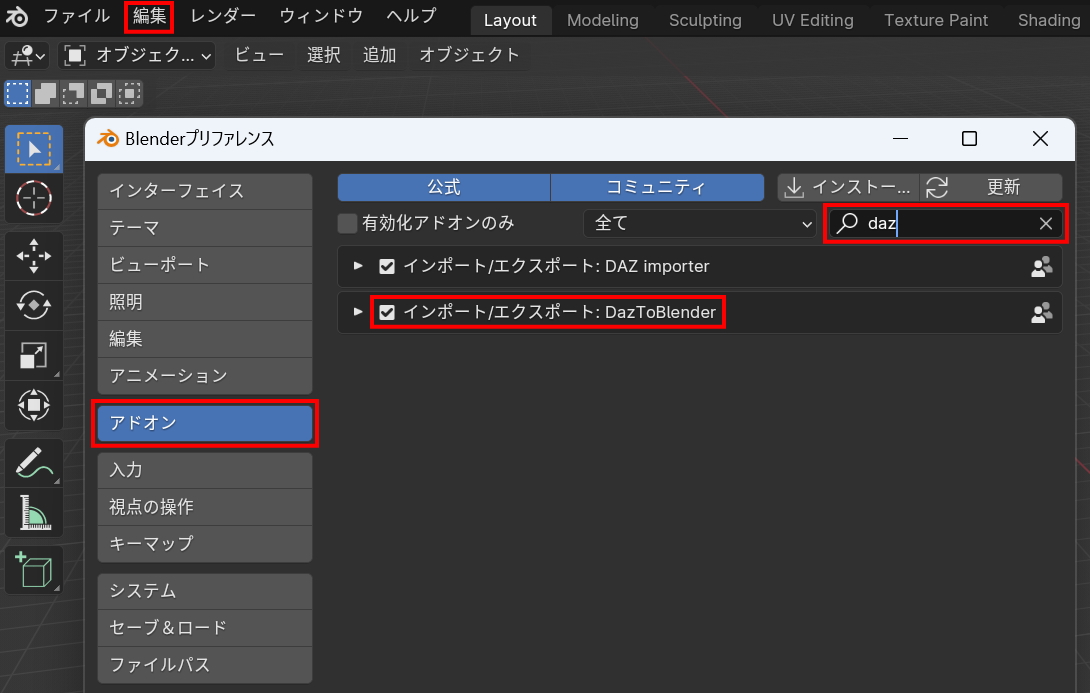Expand the DazToBlender add-on details
This screenshot has width=1090, height=693.
[x=358, y=311]
